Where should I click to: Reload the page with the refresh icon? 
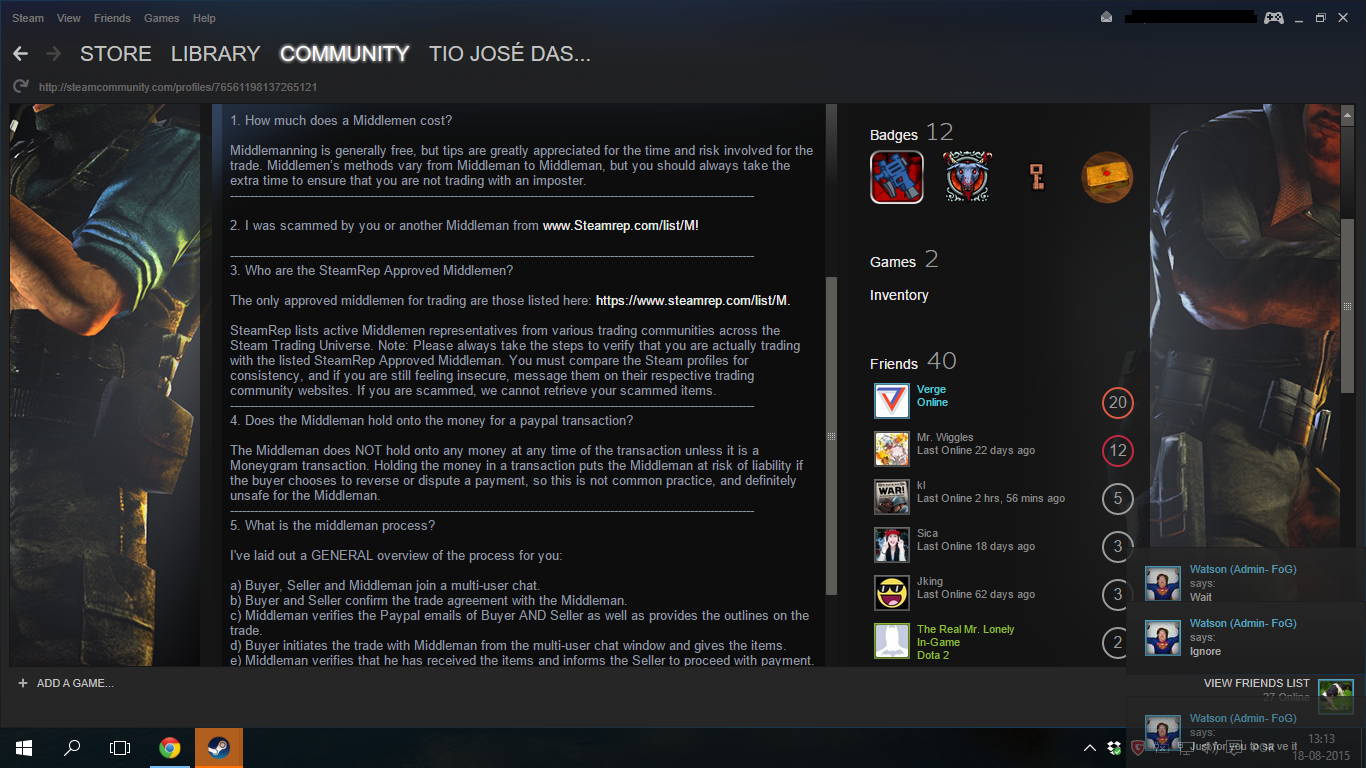(20, 87)
